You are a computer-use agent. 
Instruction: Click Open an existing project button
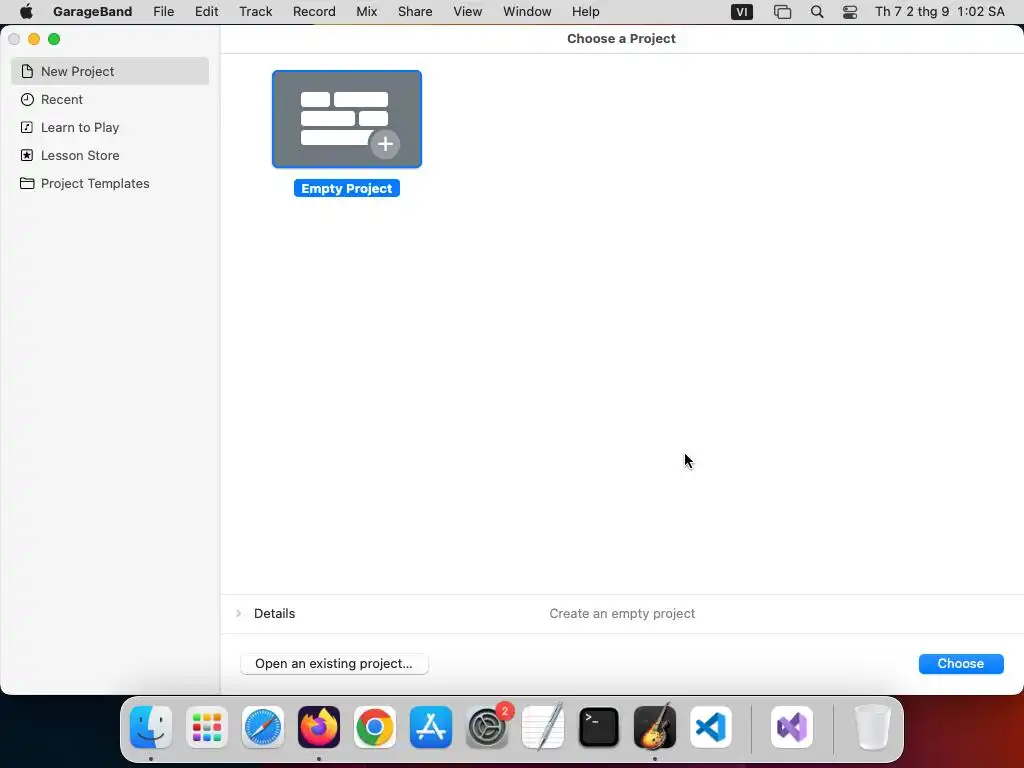tap(334, 664)
